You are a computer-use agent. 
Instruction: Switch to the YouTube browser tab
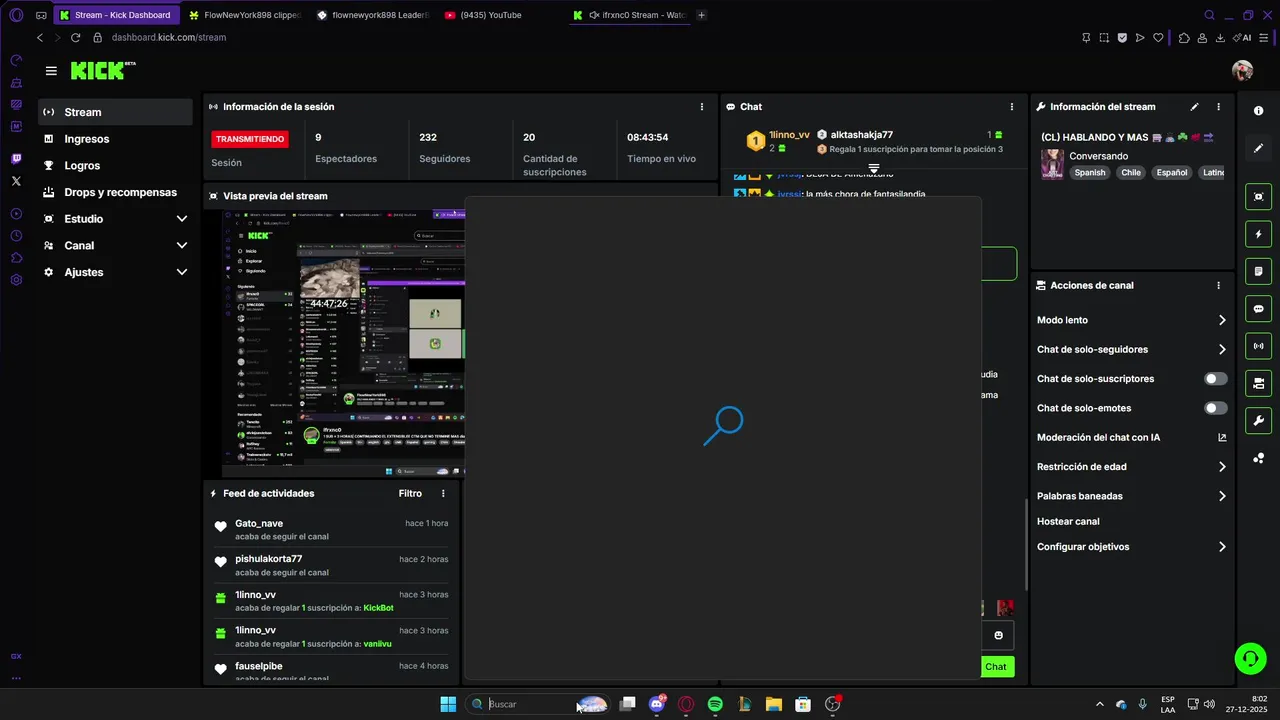497,15
